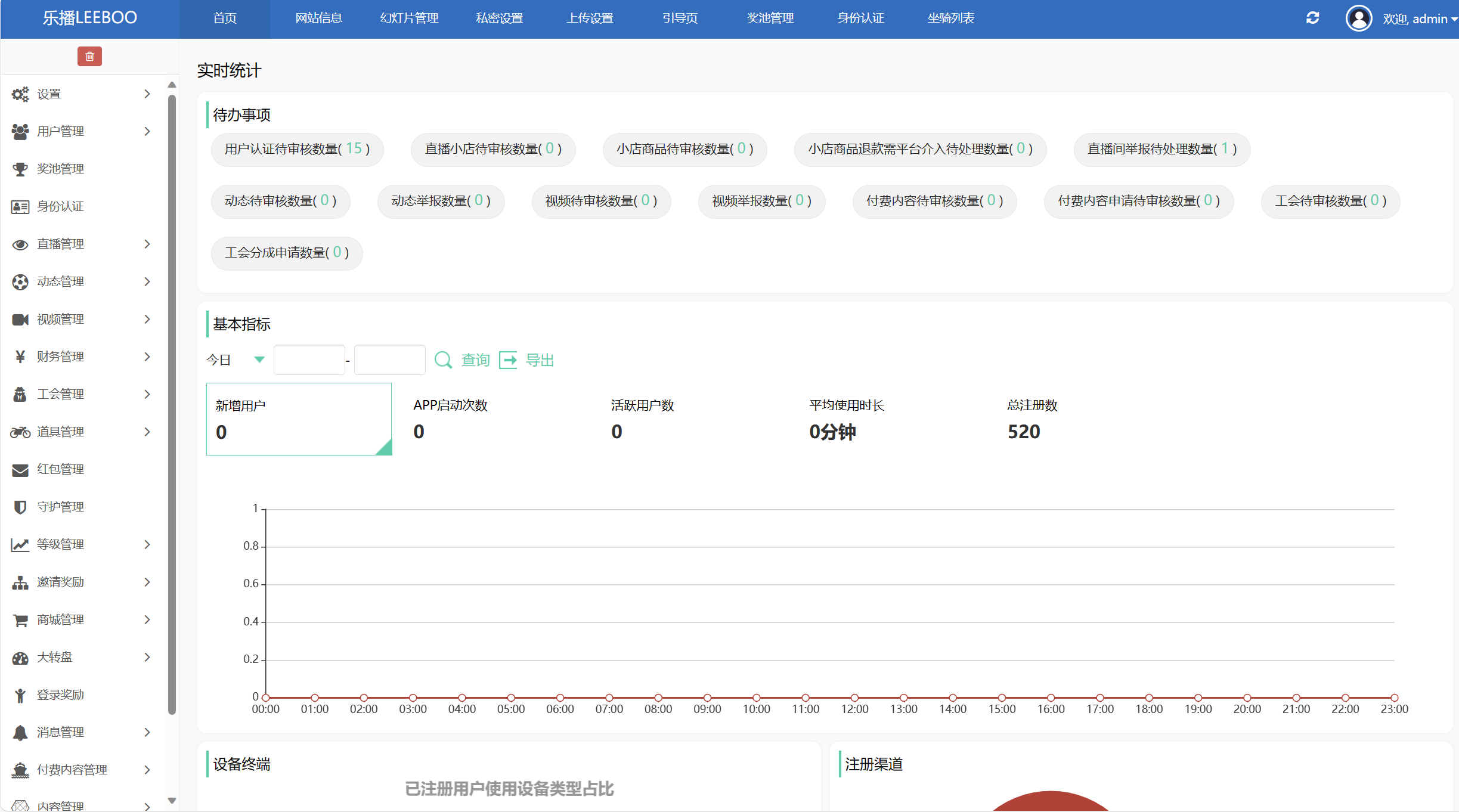
Task: Open 用户认证待审核数量 pending item
Action: [x=297, y=149]
